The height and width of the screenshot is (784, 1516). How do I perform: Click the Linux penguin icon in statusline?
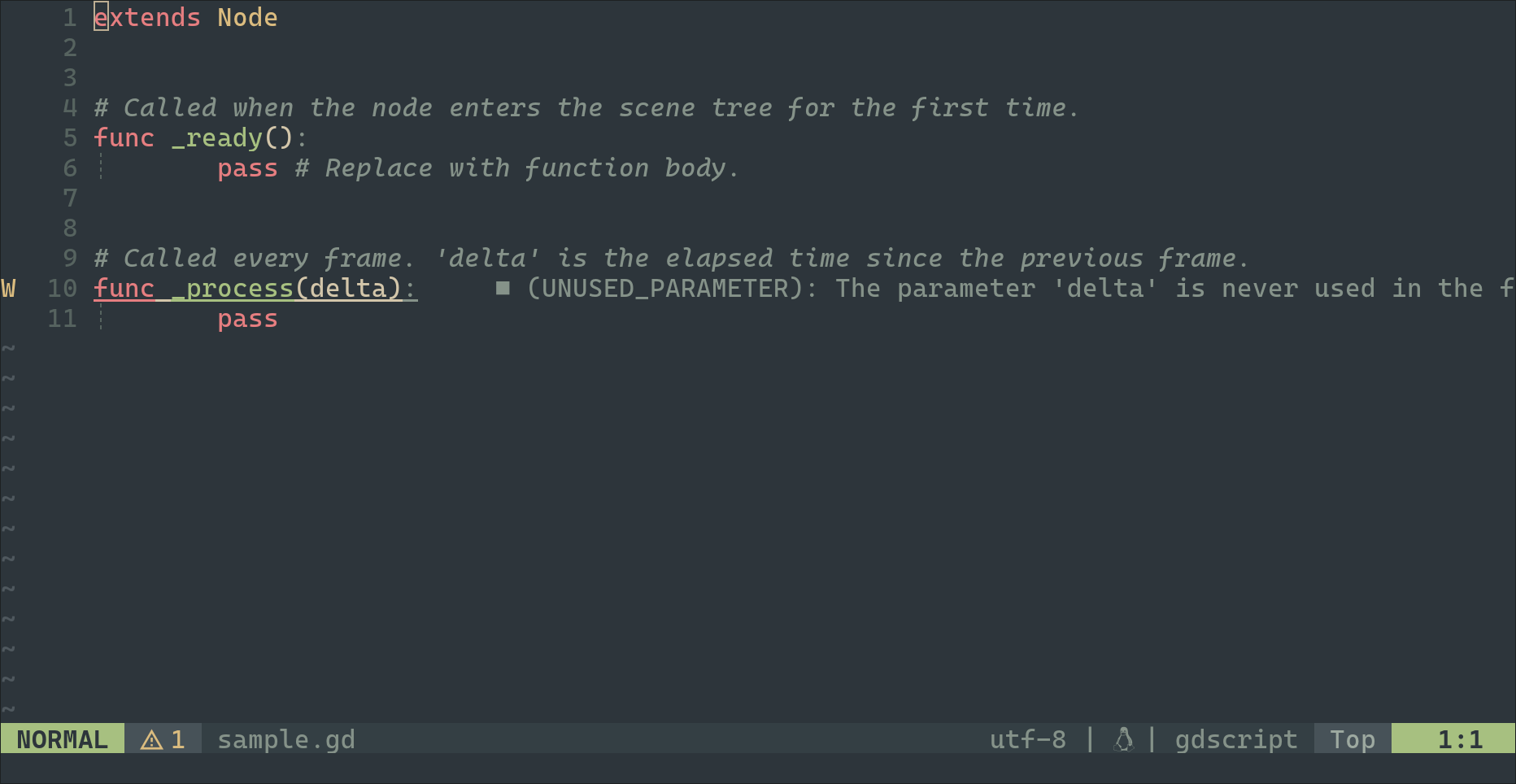(x=1123, y=739)
